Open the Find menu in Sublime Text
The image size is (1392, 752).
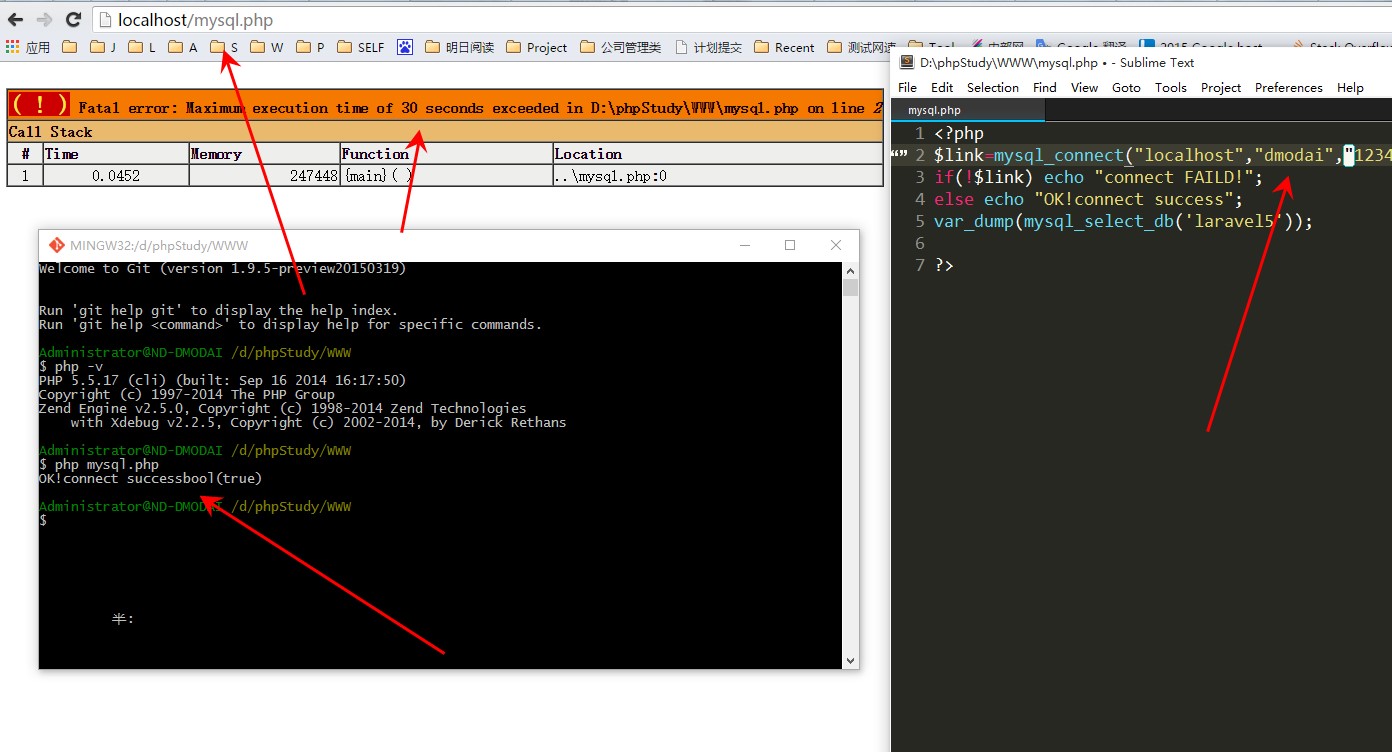tap(1045, 87)
